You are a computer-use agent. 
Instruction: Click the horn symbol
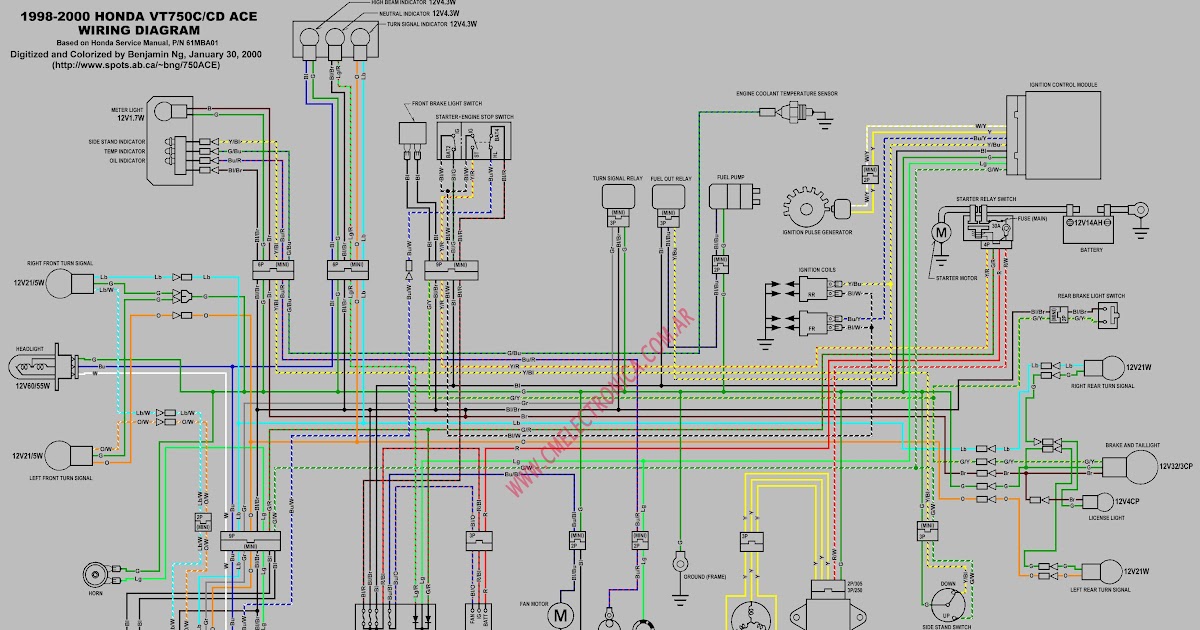tap(94, 574)
